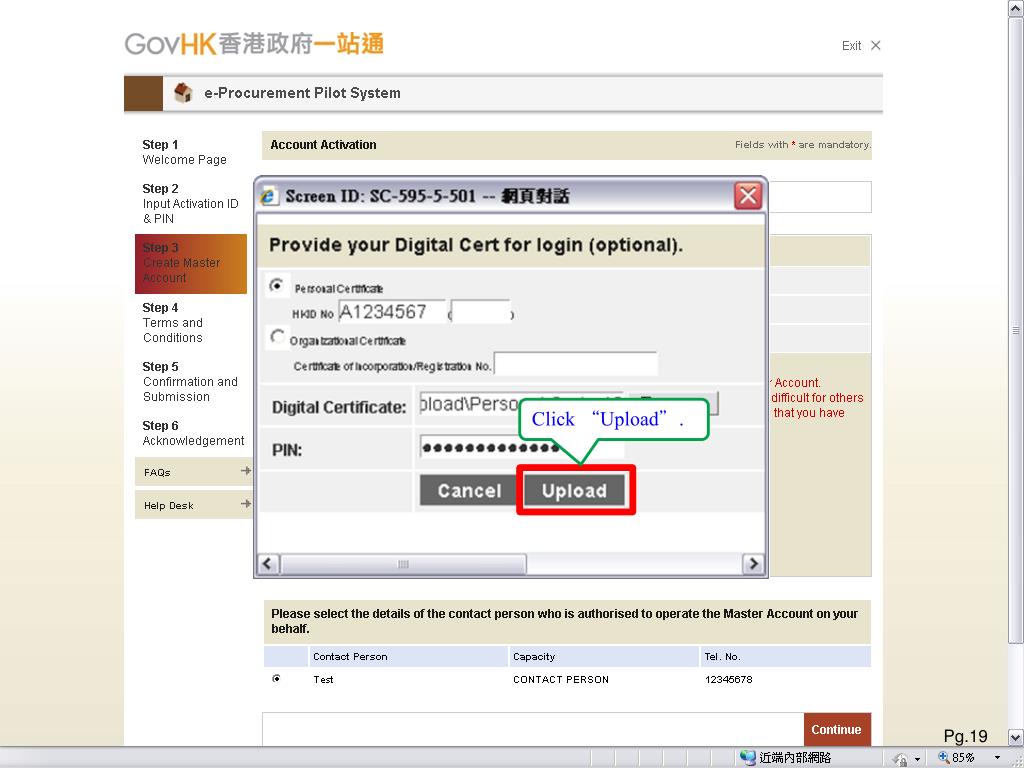The image size is (1024, 768).
Task: Click the HKID check digit field in brackets
Action: 481,312
